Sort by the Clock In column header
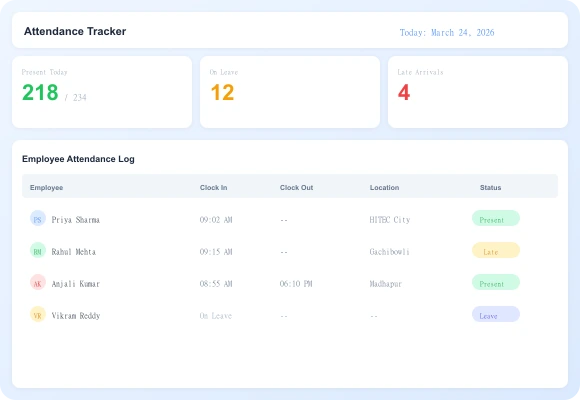 (x=213, y=188)
